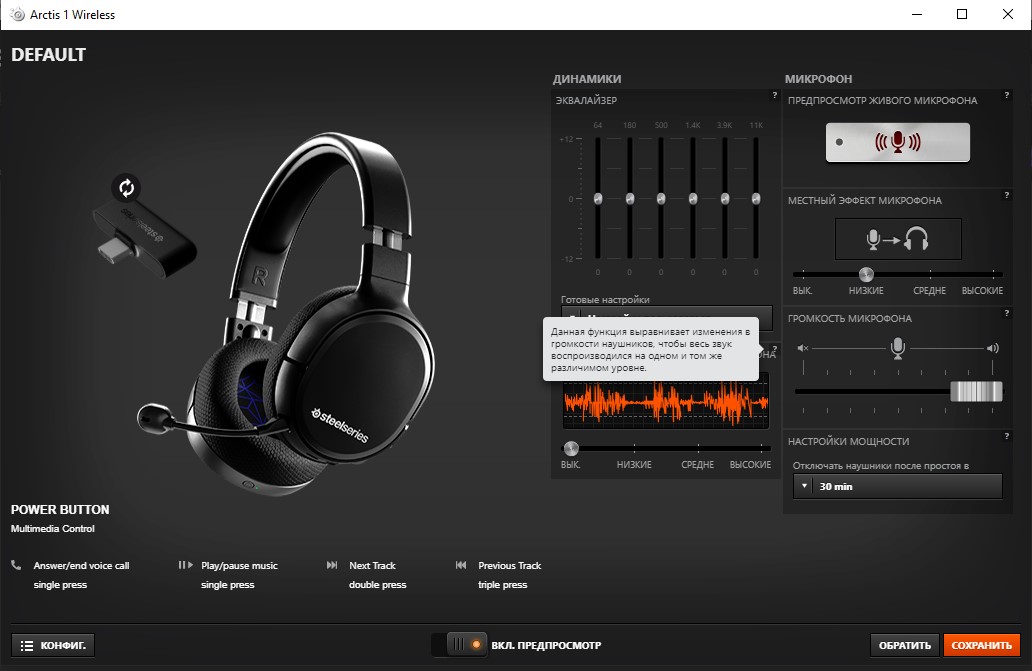This screenshot has width=1032, height=671.
Task: Click the dynamic range compression slider knob
Action: coord(571,449)
